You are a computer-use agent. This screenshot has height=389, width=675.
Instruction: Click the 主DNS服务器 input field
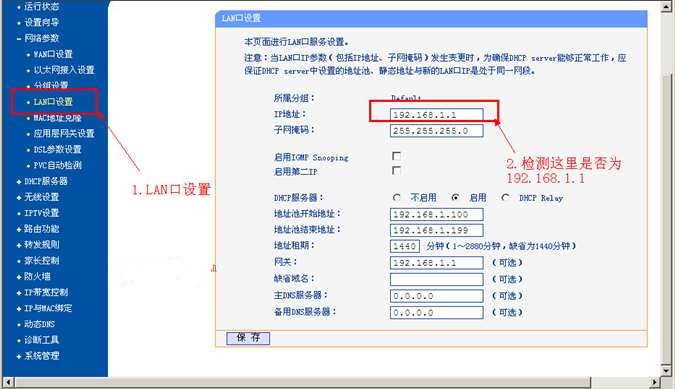pos(437,296)
